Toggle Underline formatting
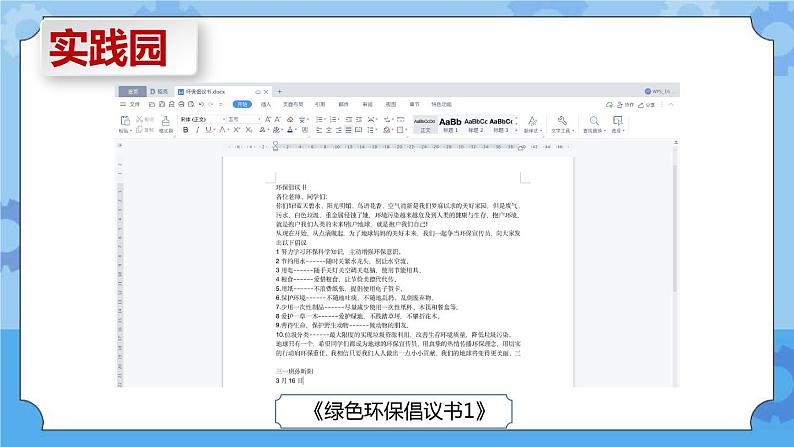The width and height of the screenshot is (794, 447). pyautogui.click(x=208, y=130)
